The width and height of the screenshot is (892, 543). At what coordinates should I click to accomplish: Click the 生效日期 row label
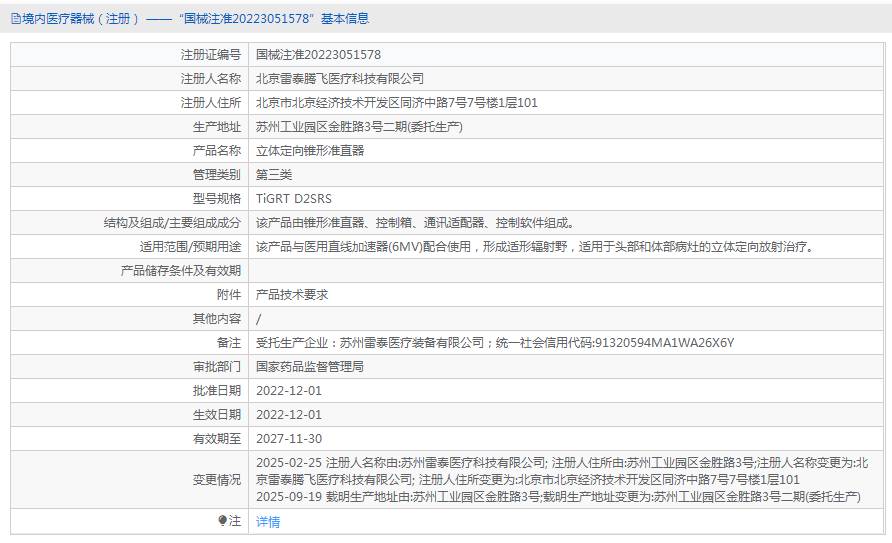click(217, 414)
